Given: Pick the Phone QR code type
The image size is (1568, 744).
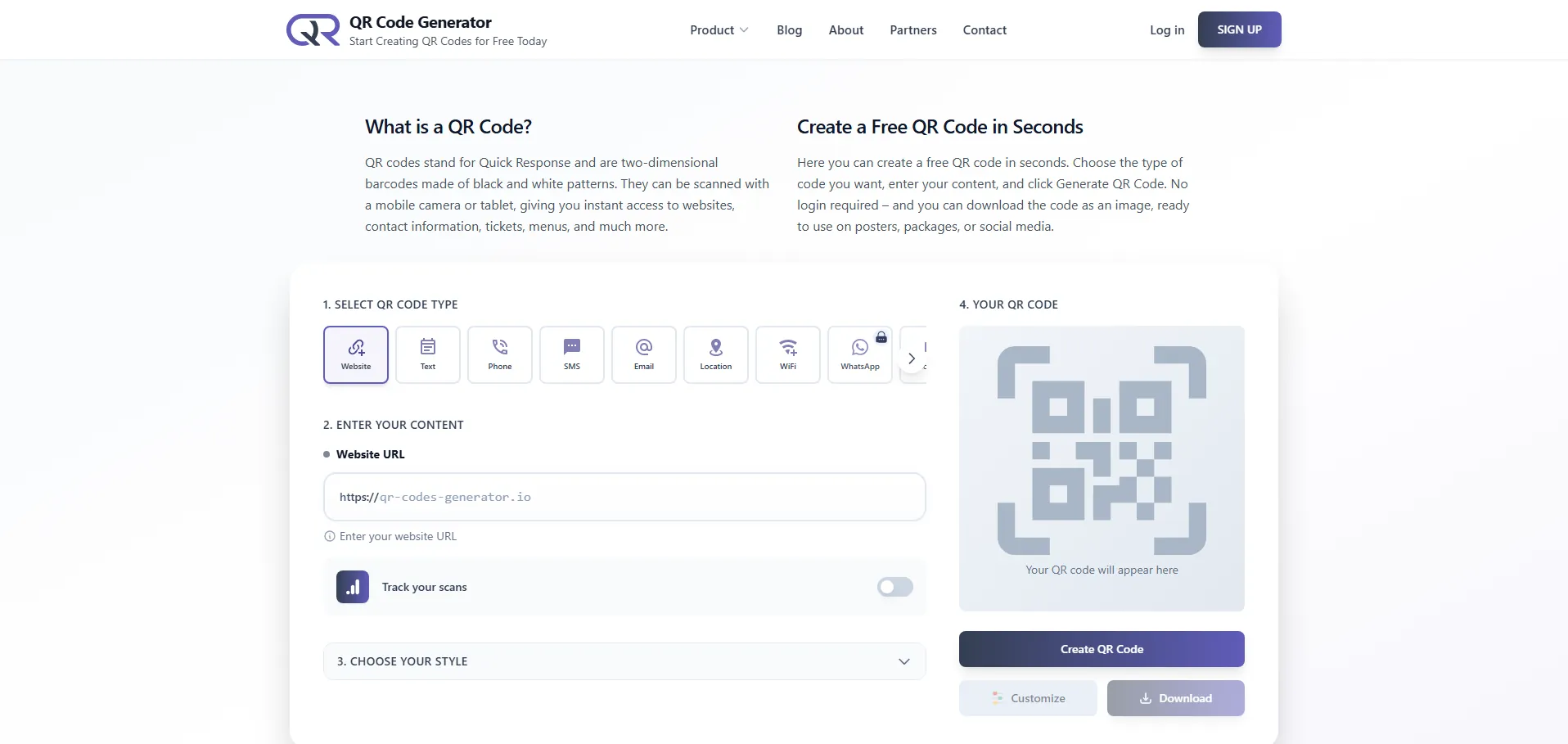Looking at the screenshot, I should pos(500,354).
